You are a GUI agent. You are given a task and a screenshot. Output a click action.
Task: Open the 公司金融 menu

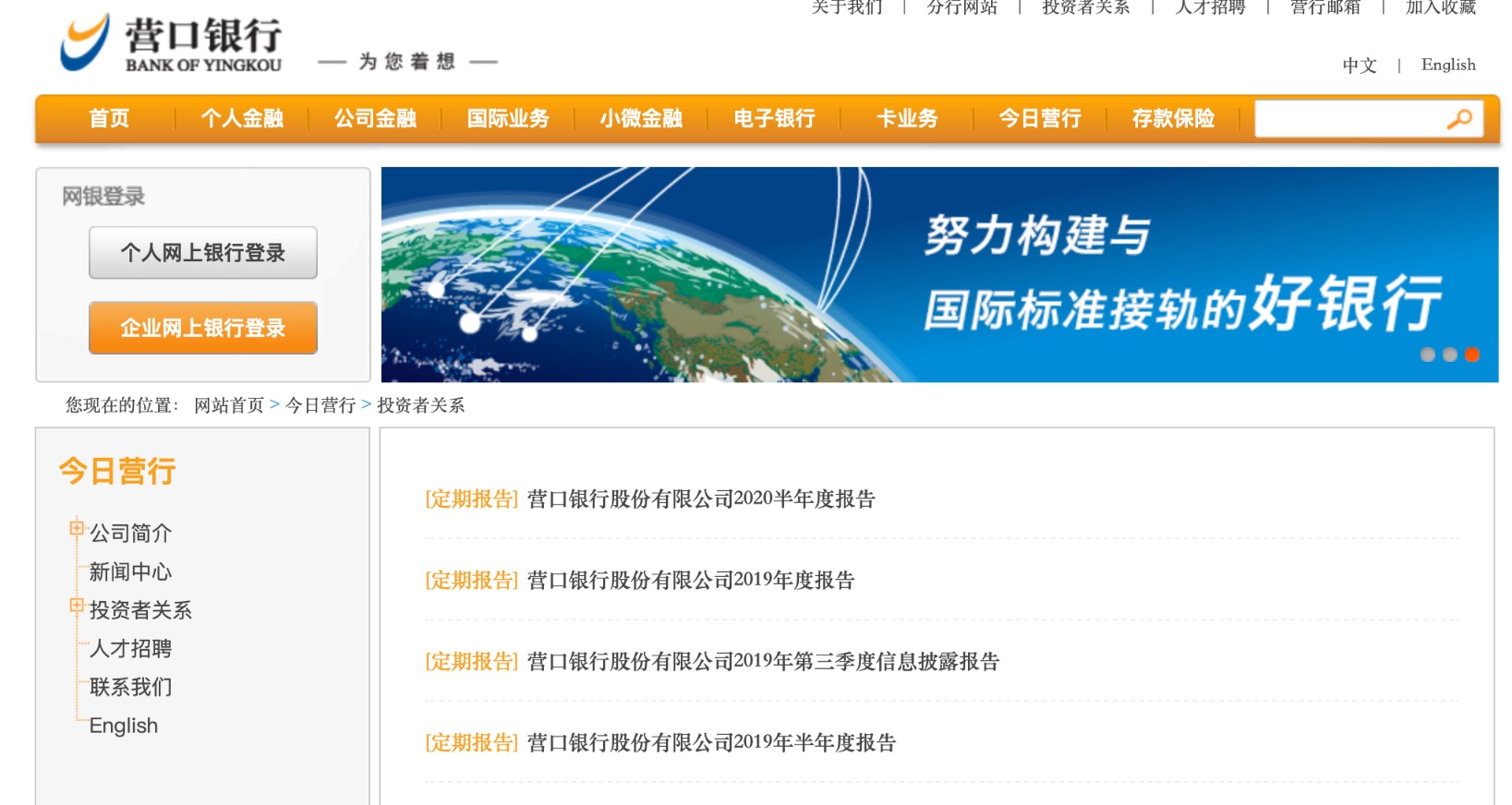[x=375, y=118]
